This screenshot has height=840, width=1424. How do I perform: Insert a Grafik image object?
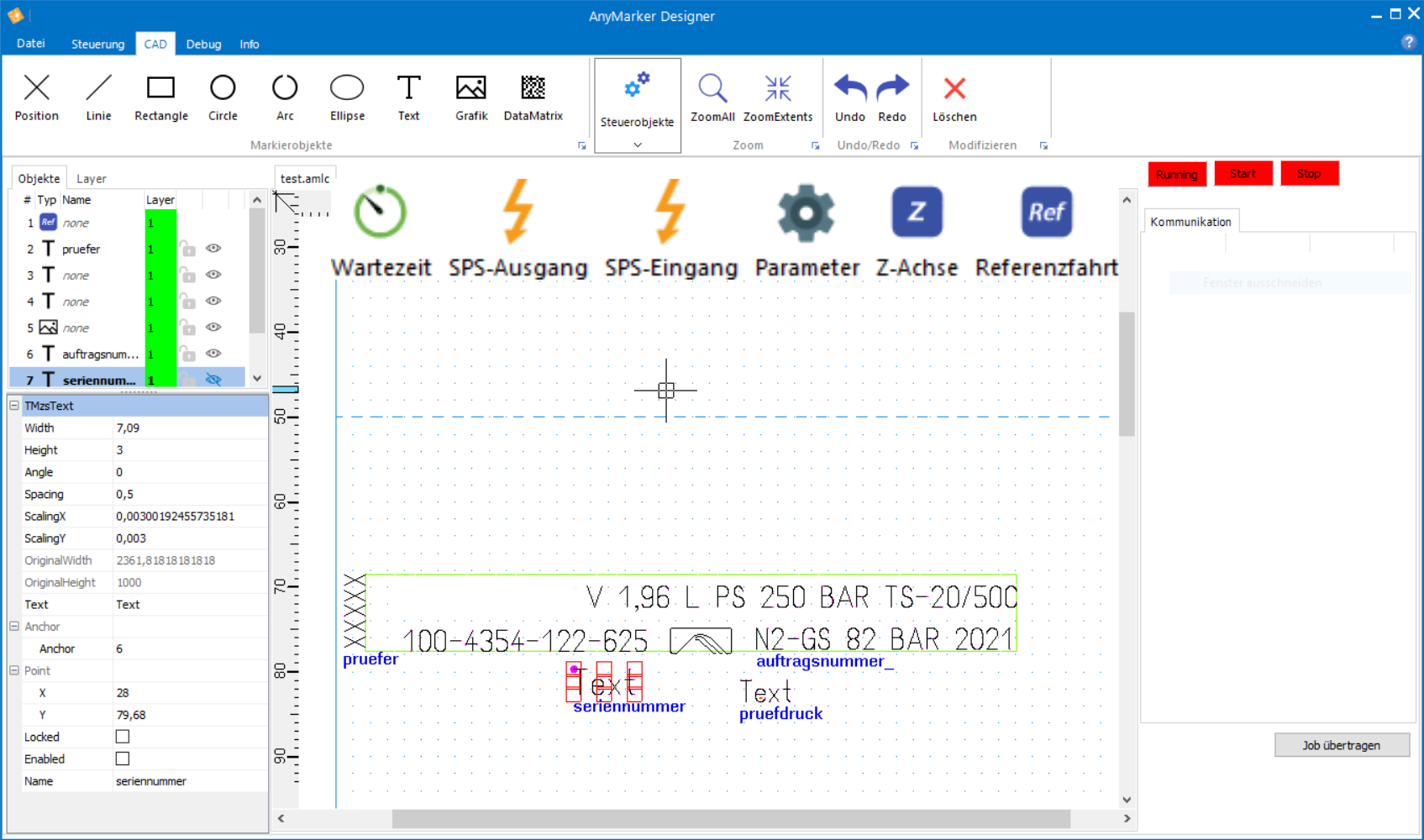click(x=471, y=97)
